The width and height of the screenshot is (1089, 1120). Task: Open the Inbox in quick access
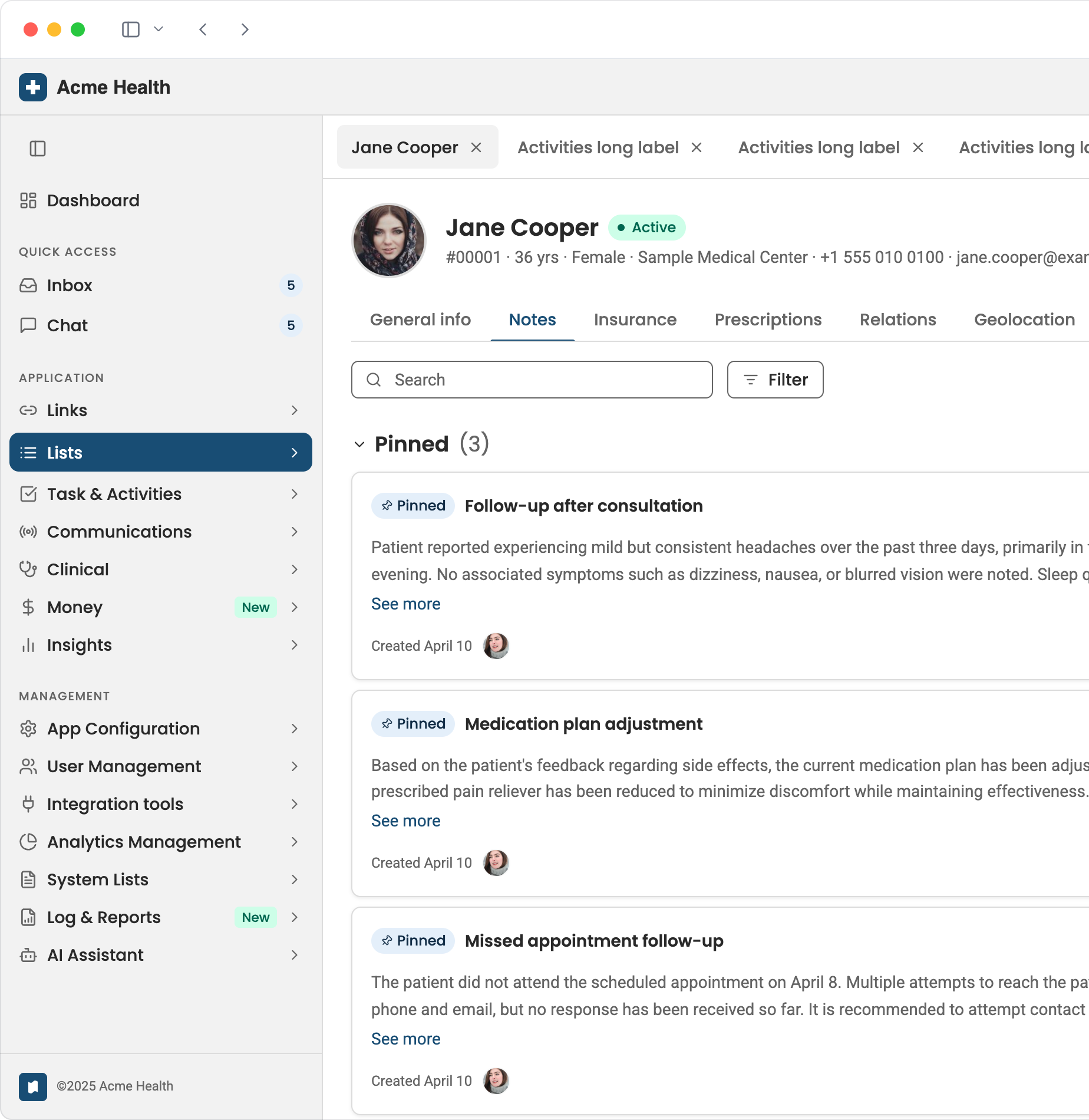(x=160, y=285)
